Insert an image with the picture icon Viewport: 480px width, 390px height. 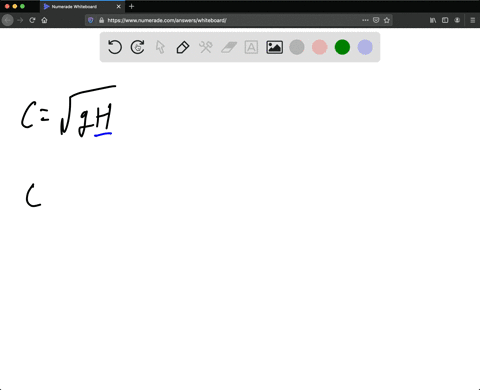pyautogui.click(x=274, y=47)
